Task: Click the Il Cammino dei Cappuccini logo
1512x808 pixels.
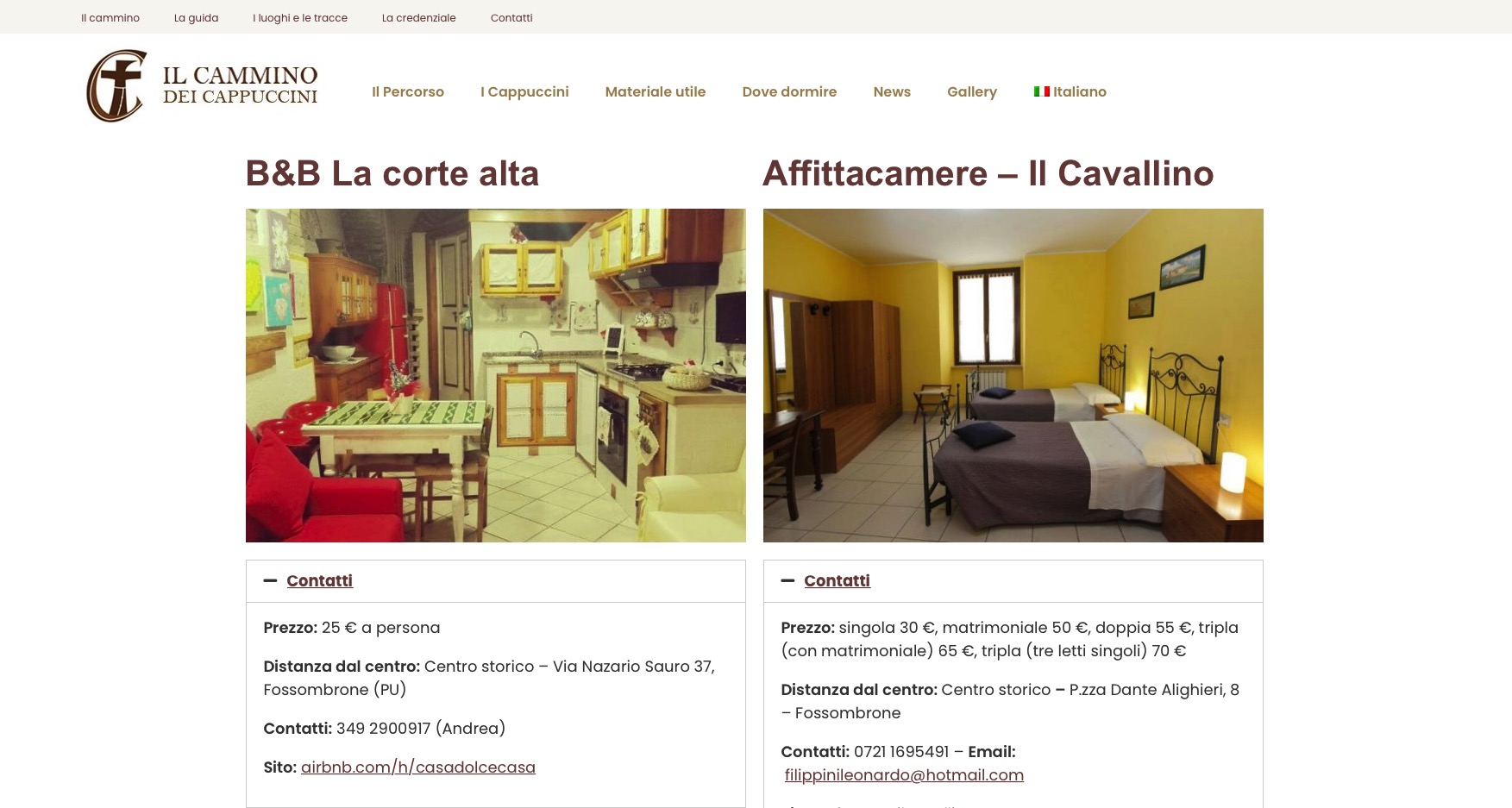Action: pyautogui.click(x=202, y=86)
